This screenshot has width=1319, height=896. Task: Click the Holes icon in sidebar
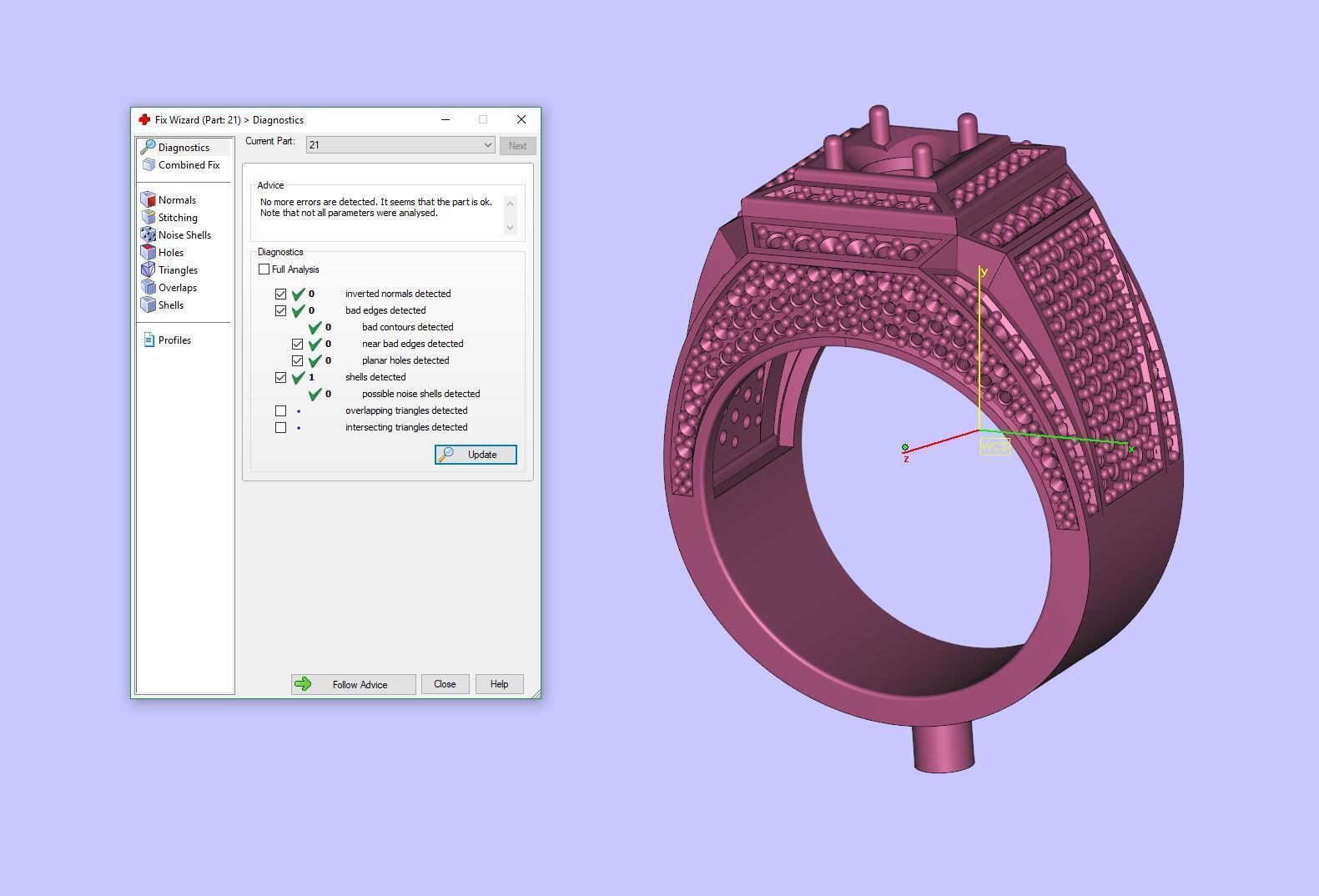coord(149,253)
